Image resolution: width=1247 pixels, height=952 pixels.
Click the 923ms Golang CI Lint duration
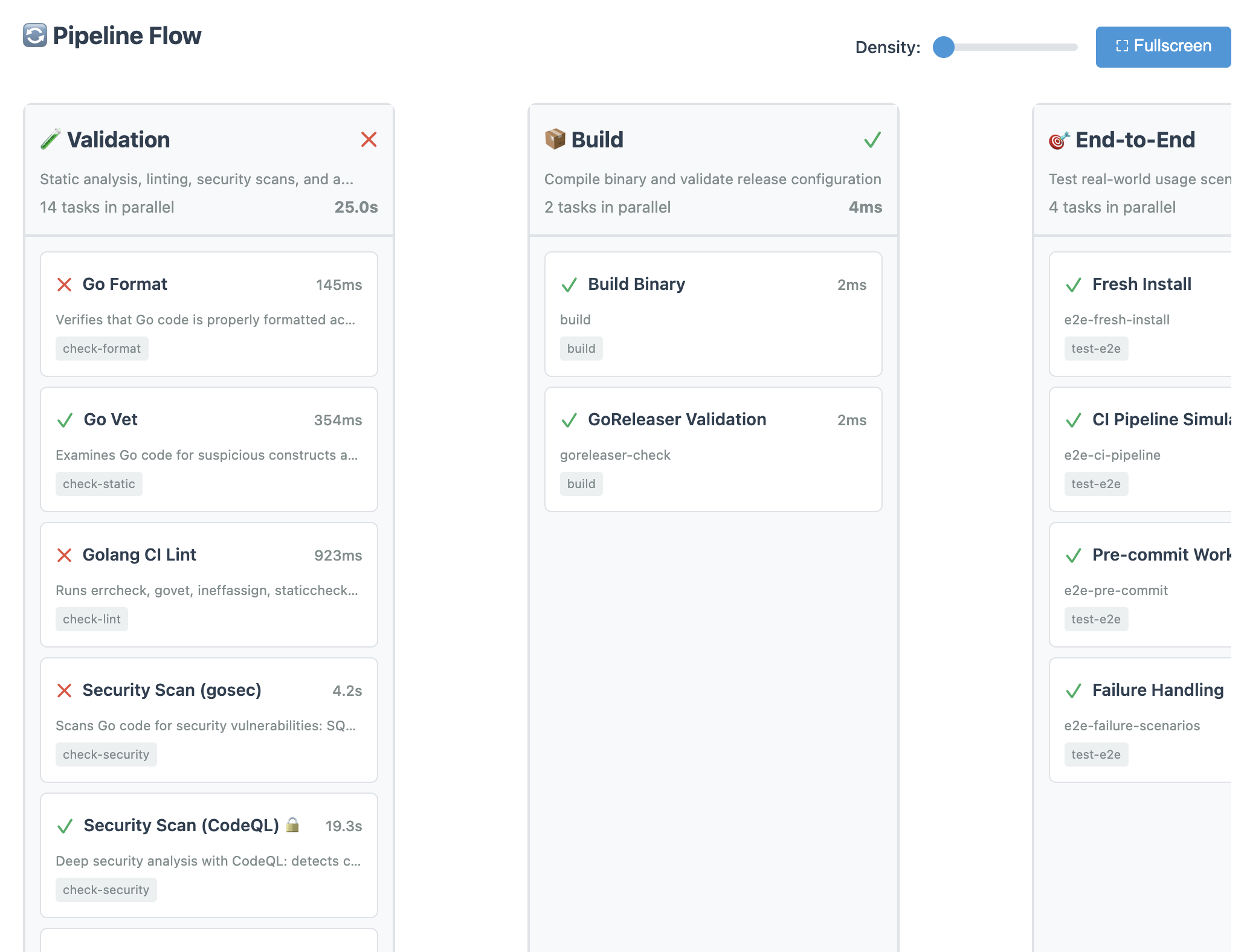click(338, 556)
